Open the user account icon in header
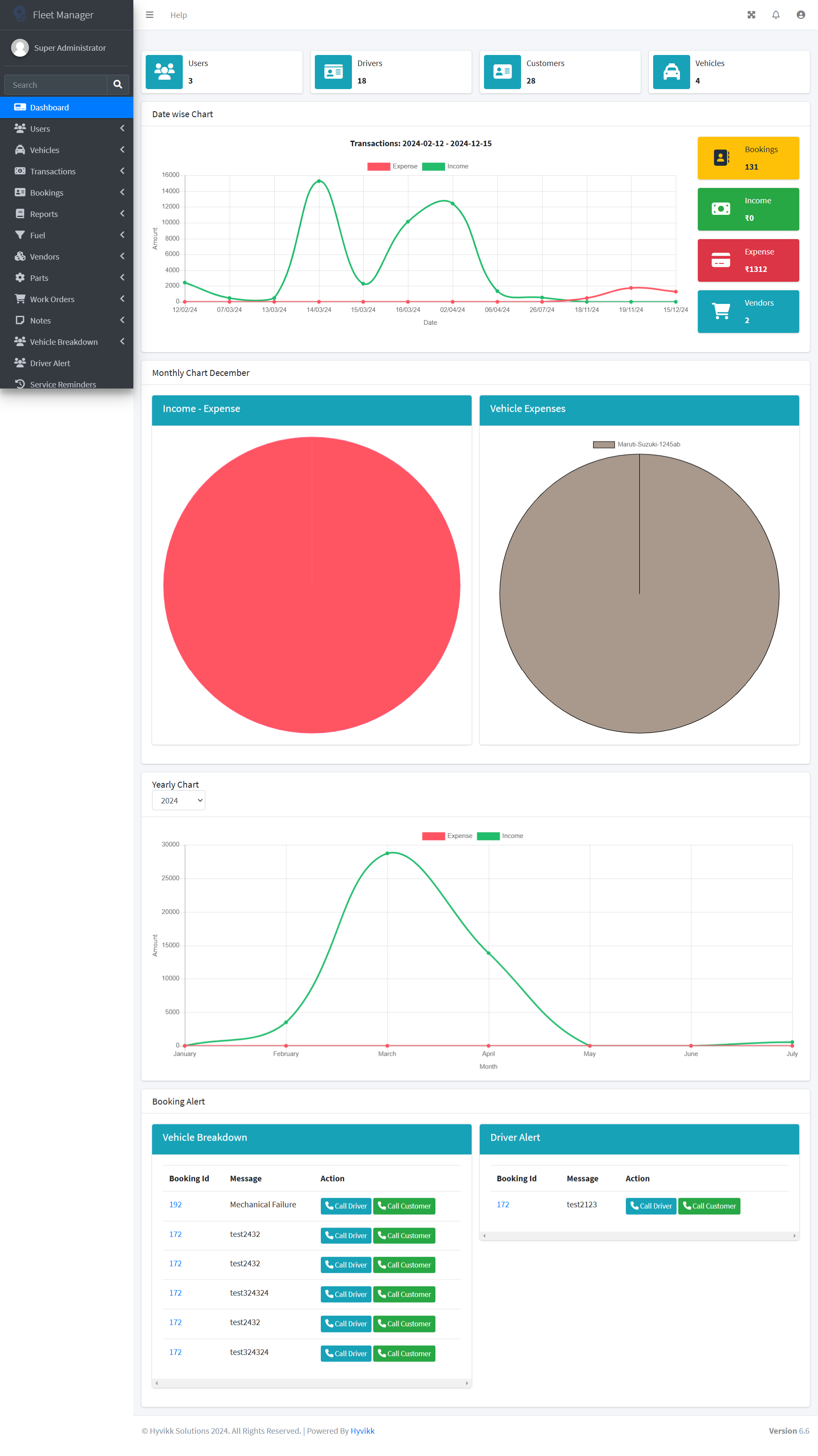This screenshot has width=818, height=1456. pyautogui.click(x=801, y=15)
